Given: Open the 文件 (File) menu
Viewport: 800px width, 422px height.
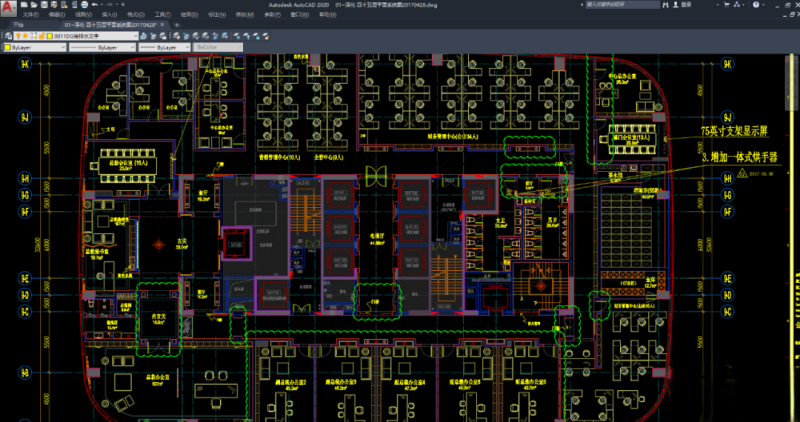Looking at the screenshot, I should (x=31, y=15).
